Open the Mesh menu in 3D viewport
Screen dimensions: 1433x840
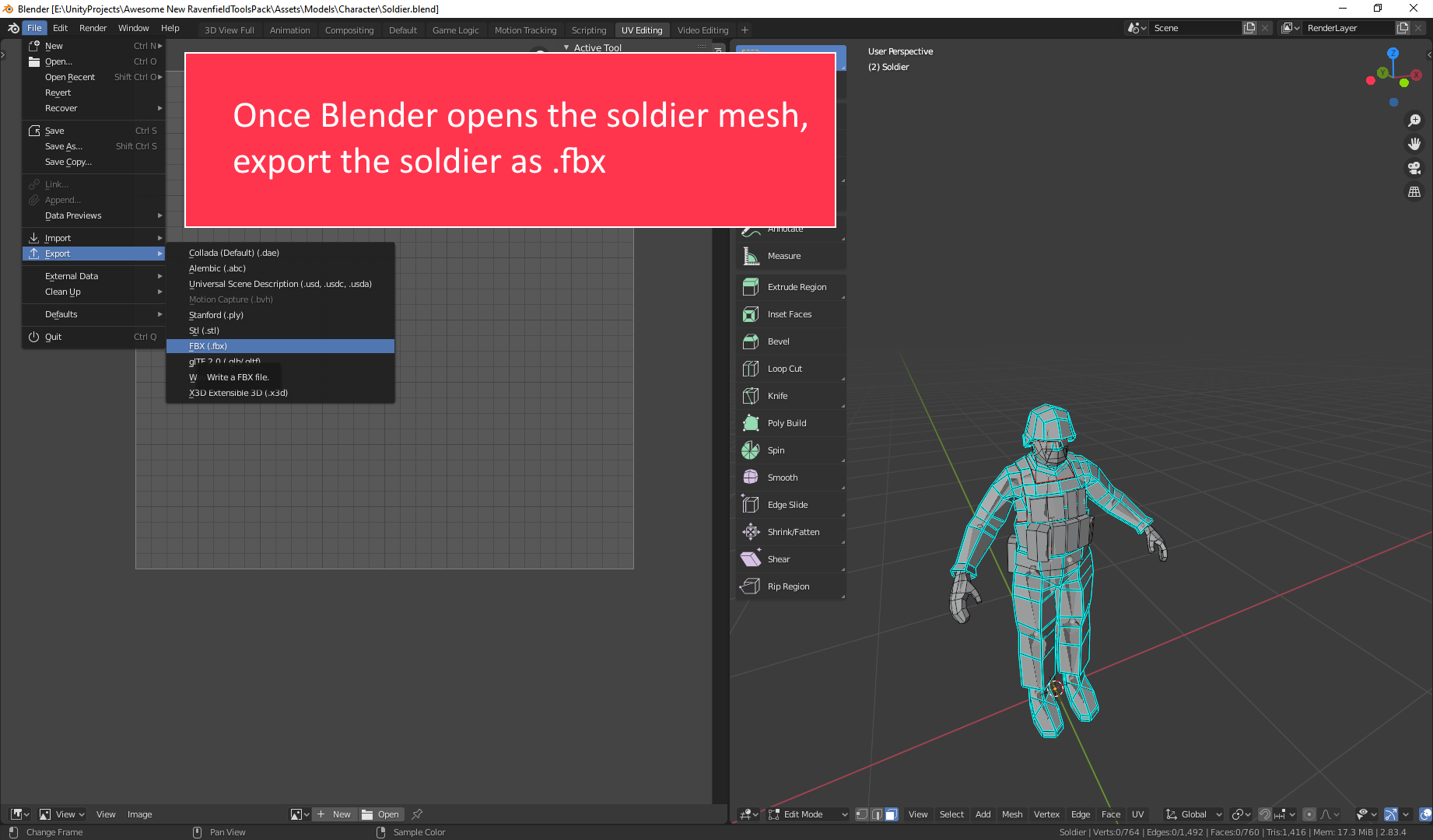point(1012,814)
